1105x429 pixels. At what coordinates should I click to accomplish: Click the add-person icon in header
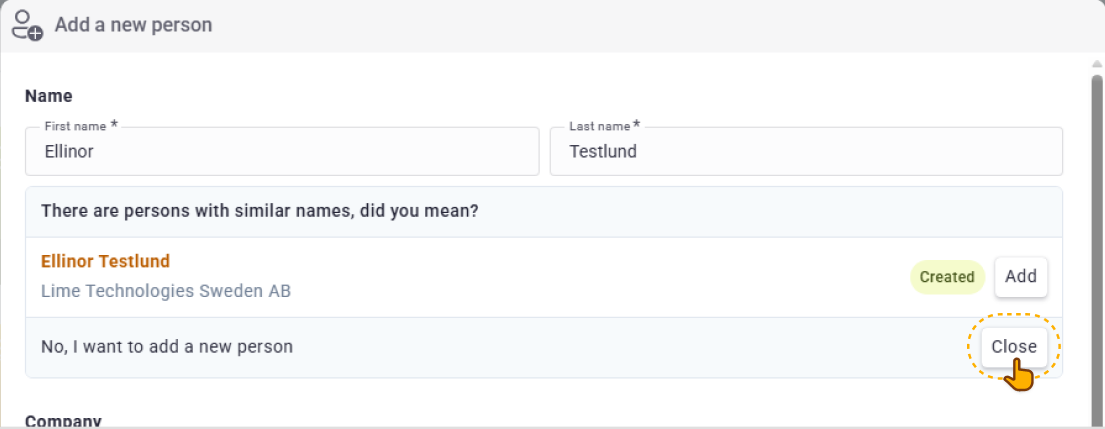(27, 25)
